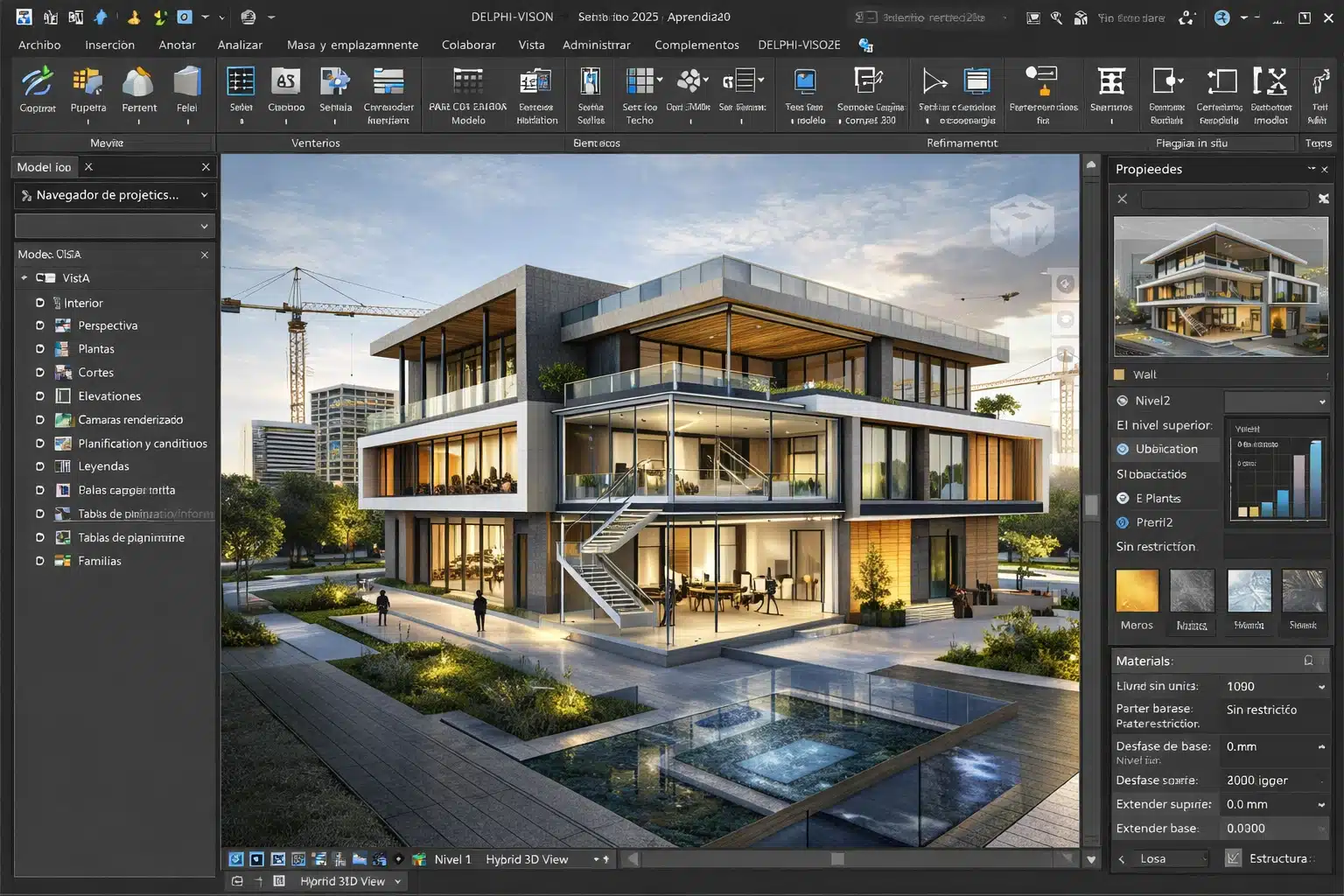Enable the E Plants option in properties
Viewport: 1344px width, 896px height.
[x=1123, y=498]
